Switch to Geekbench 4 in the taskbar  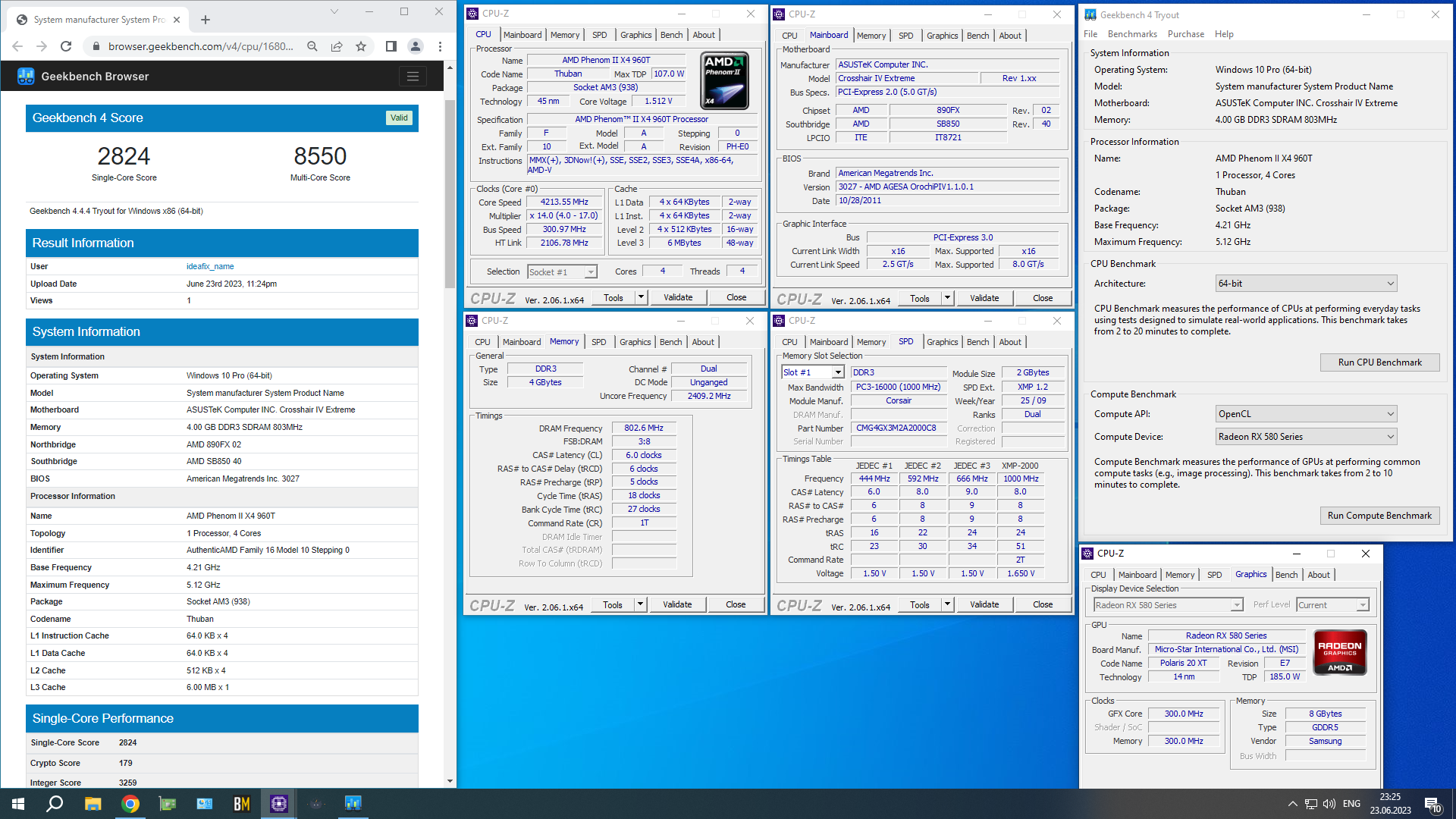pyautogui.click(x=353, y=804)
